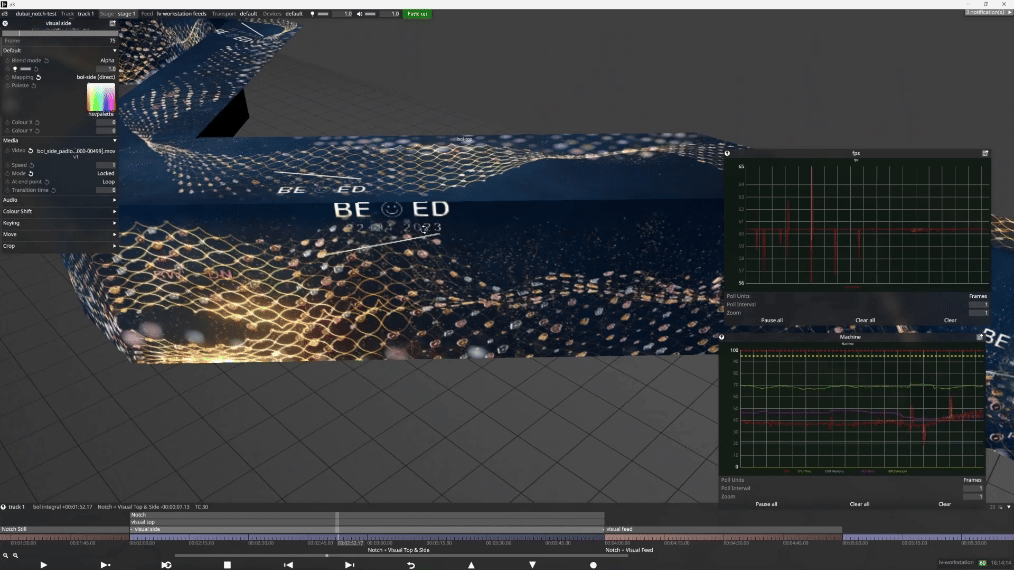This screenshot has height=570, width=1014.
Task: Toggle keyframing for Speed
Action: tap(8, 165)
